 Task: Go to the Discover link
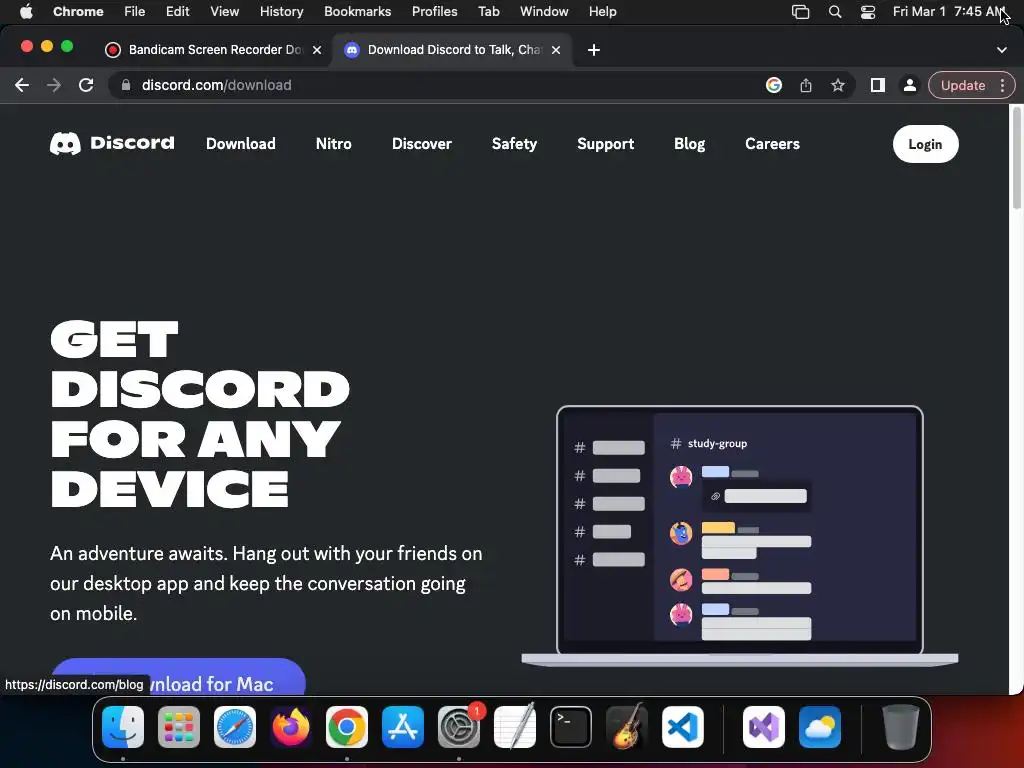[x=422, y=144]
